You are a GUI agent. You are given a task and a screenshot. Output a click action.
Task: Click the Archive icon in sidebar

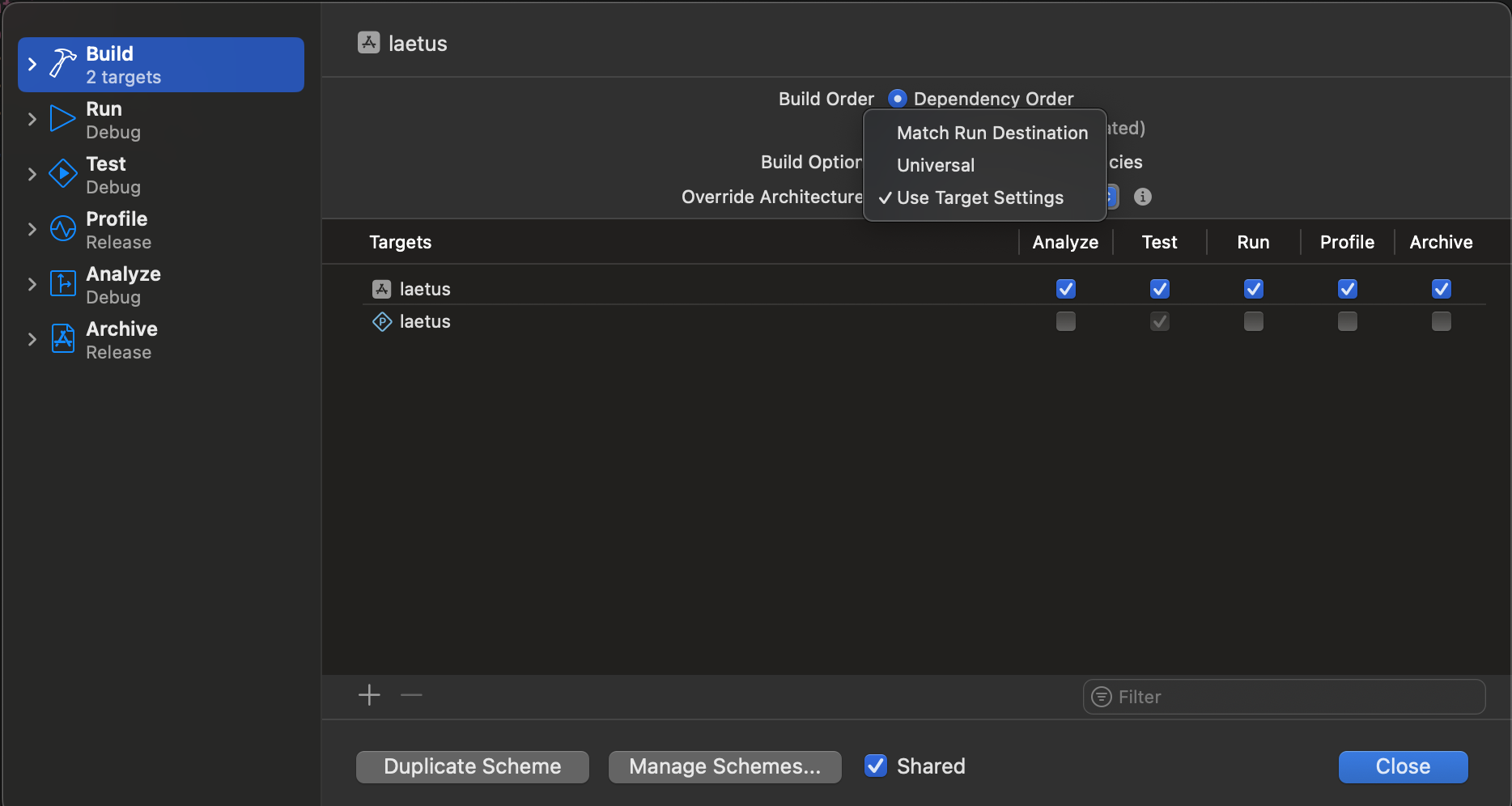[62, 339]
